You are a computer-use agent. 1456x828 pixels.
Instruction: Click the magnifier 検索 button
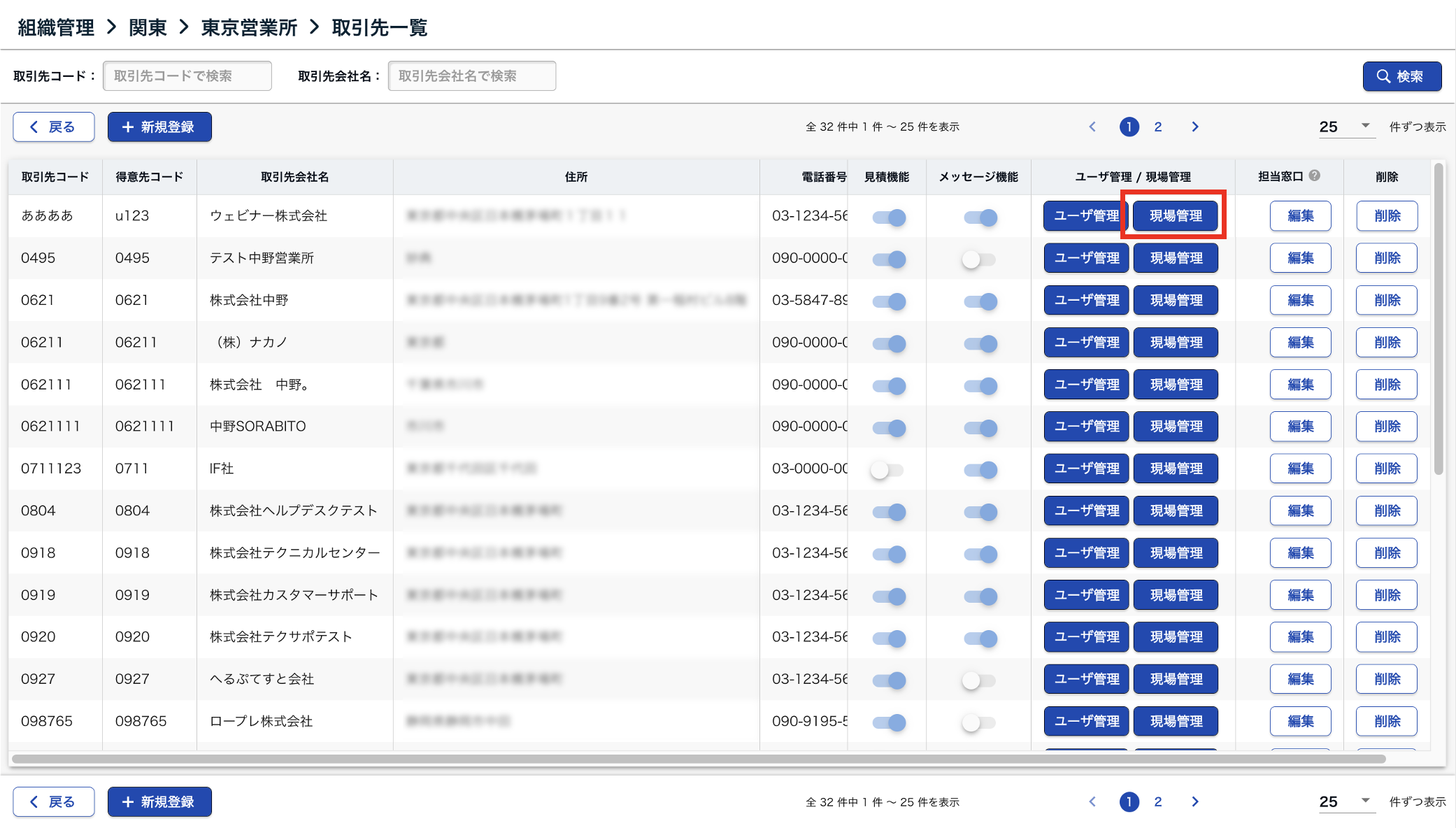click(1401, 76)
